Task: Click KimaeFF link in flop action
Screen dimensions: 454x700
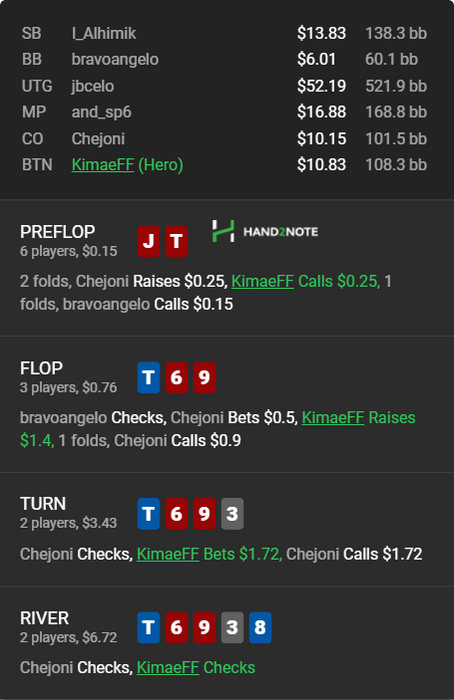Action: [333, 417]
